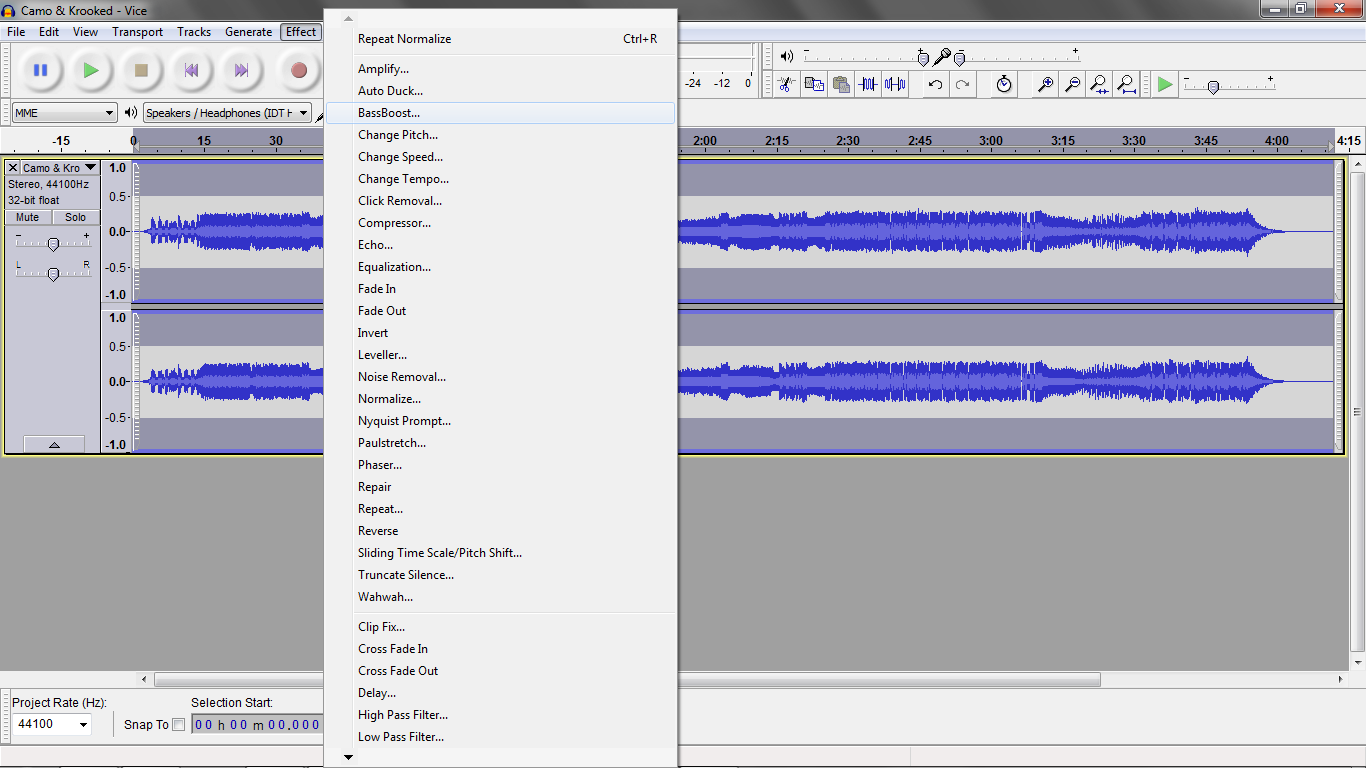Start playback with the green Play button
The image size is (1366, 768).
[x=91, y=70]
